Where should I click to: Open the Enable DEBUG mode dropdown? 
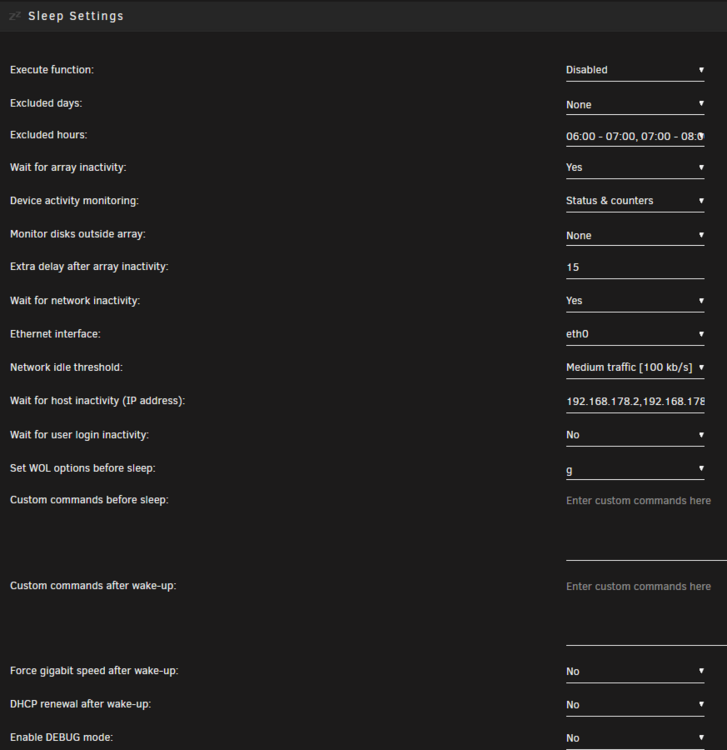pos(635,738)
